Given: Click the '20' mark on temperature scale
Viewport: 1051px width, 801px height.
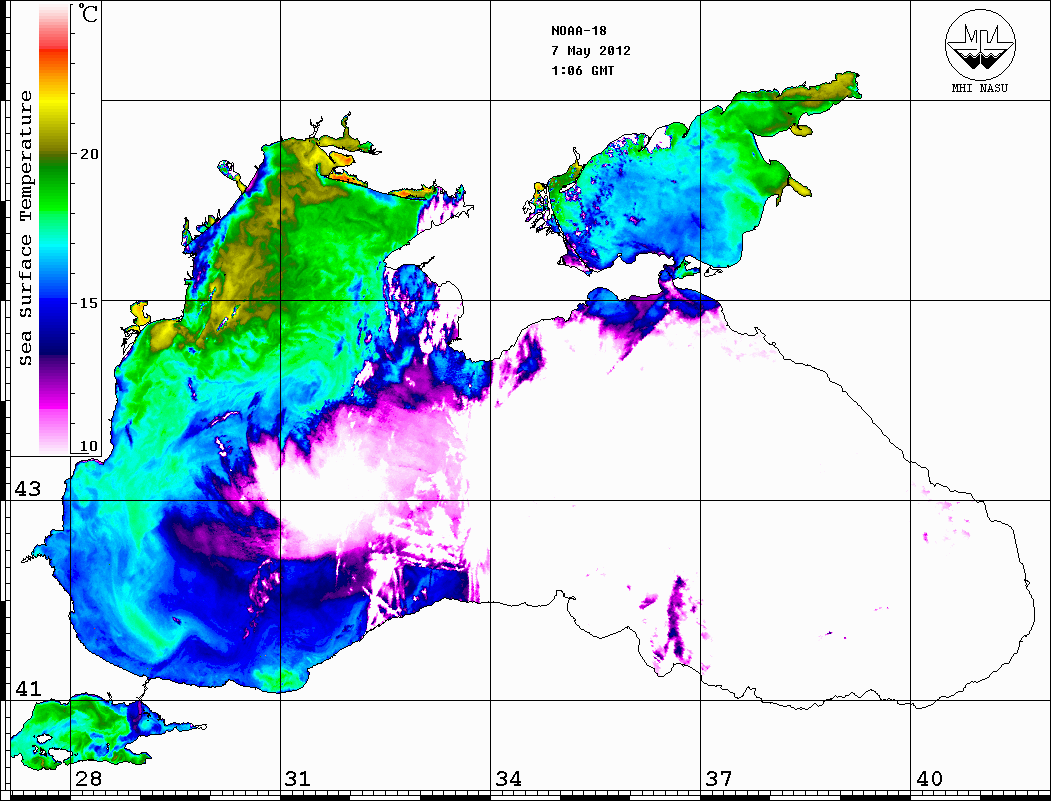Looking at the screenshot, I should coord(88,154).
